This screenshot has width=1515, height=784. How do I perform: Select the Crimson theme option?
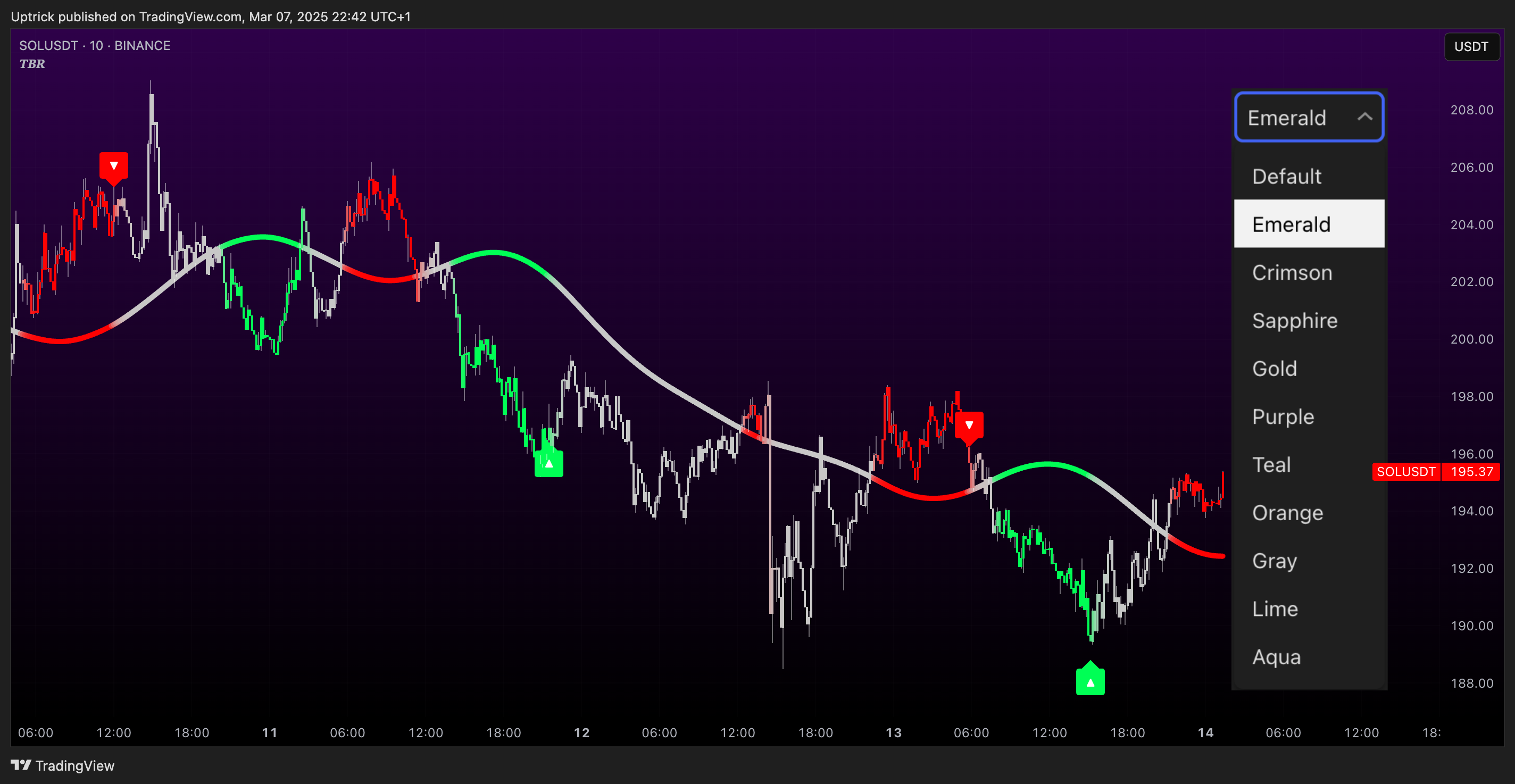point(1309,272)
